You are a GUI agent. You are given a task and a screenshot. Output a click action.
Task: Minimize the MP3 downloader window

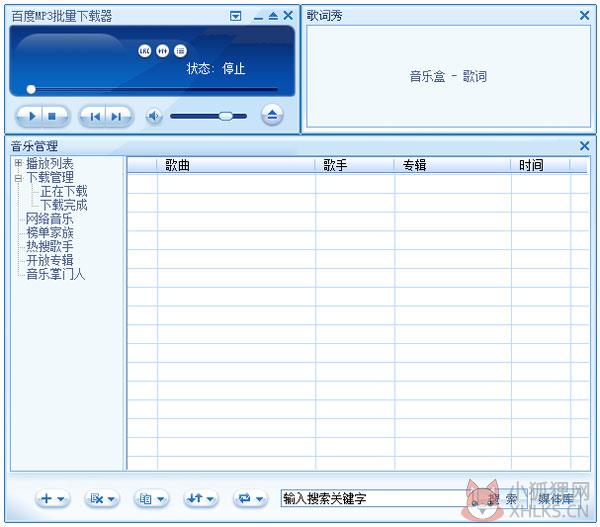coord(258,16)
